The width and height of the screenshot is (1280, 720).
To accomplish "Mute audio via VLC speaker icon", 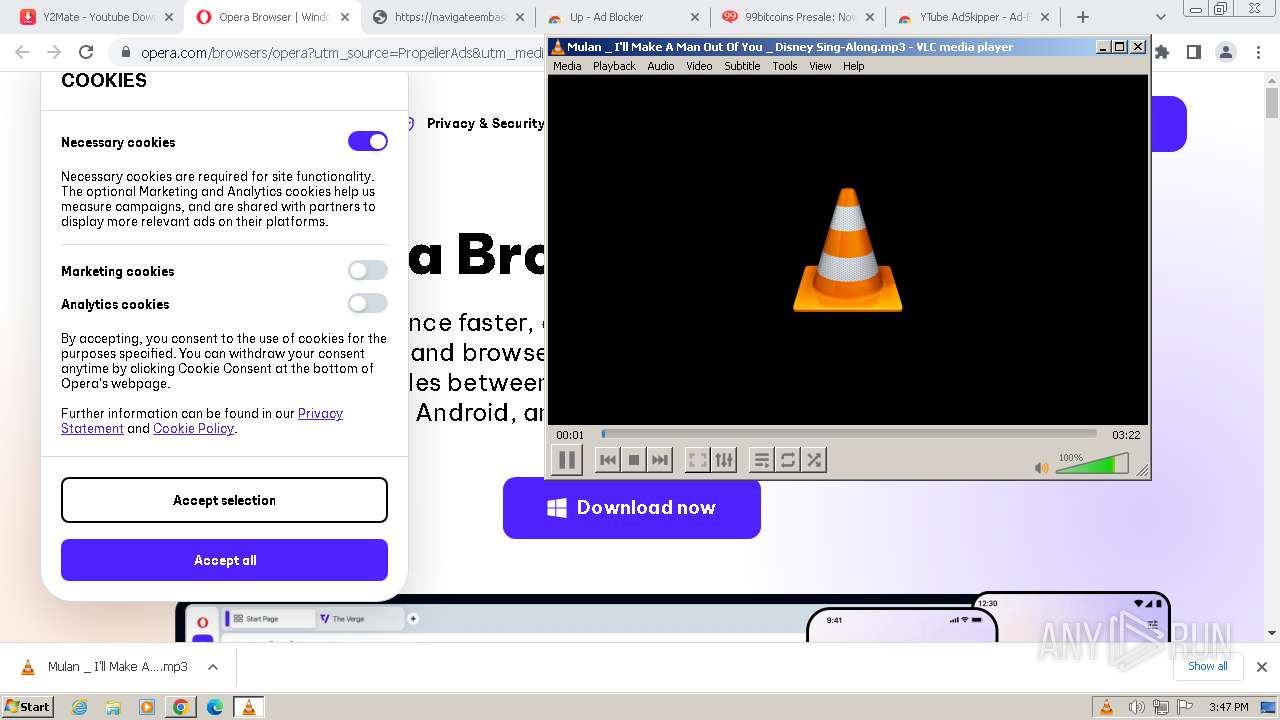I will [x=1042, y=467].
